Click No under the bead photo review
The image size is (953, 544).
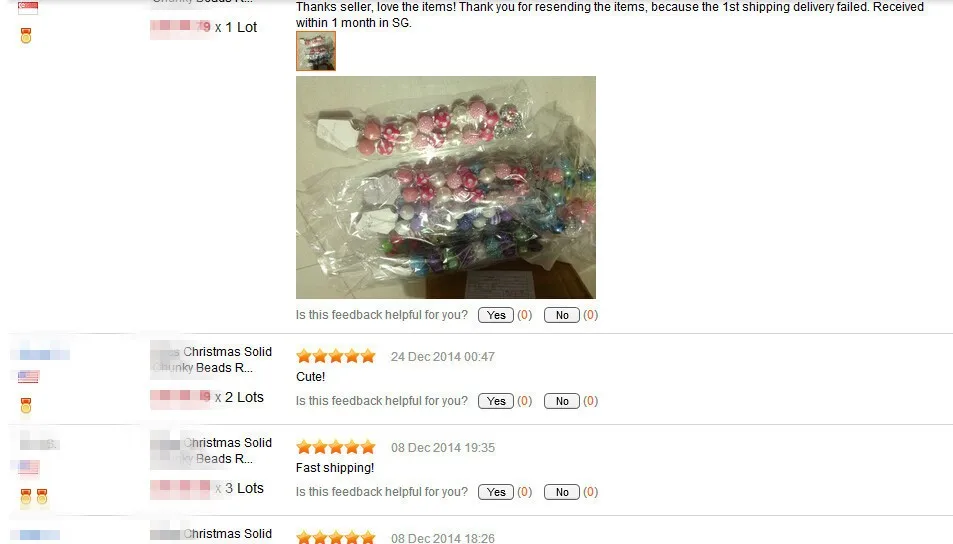562,315
